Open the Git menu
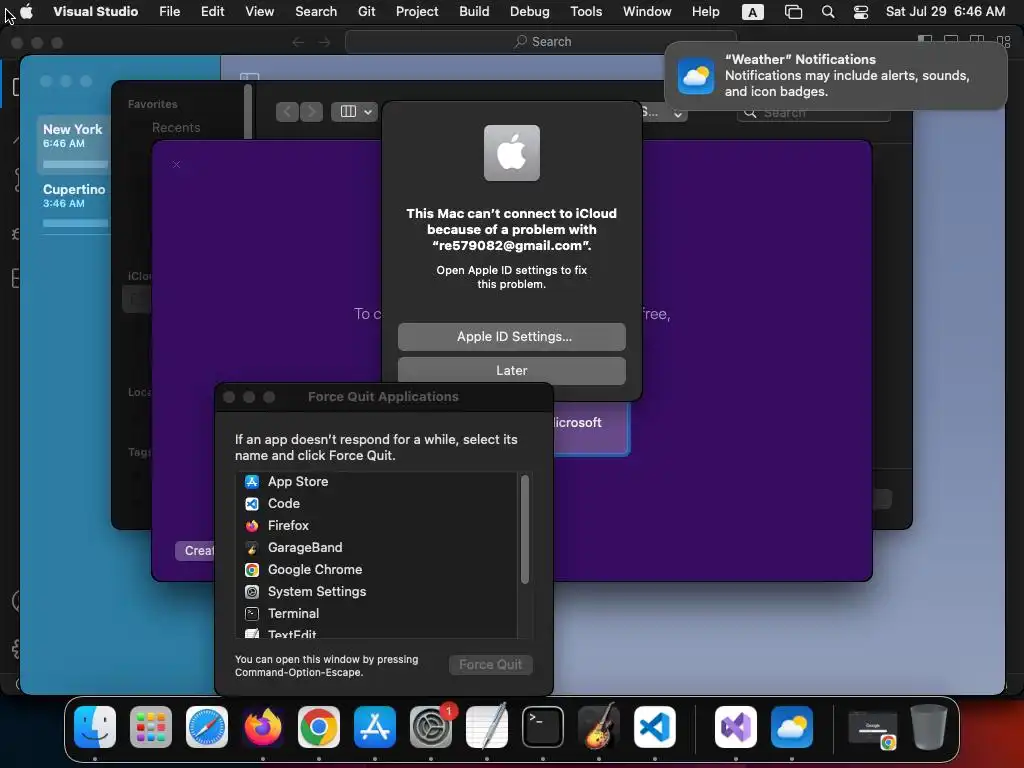This screenshot has width=1024, height=768. (366, 11)
